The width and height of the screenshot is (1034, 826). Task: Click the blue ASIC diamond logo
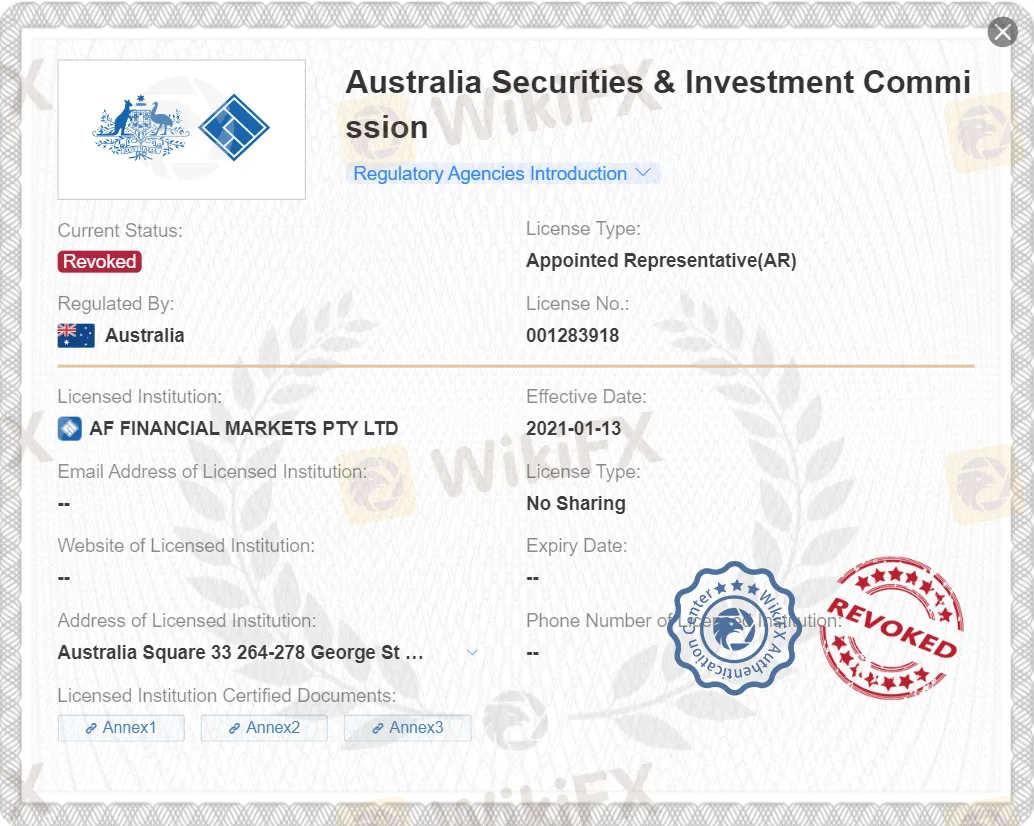[236, 128]
